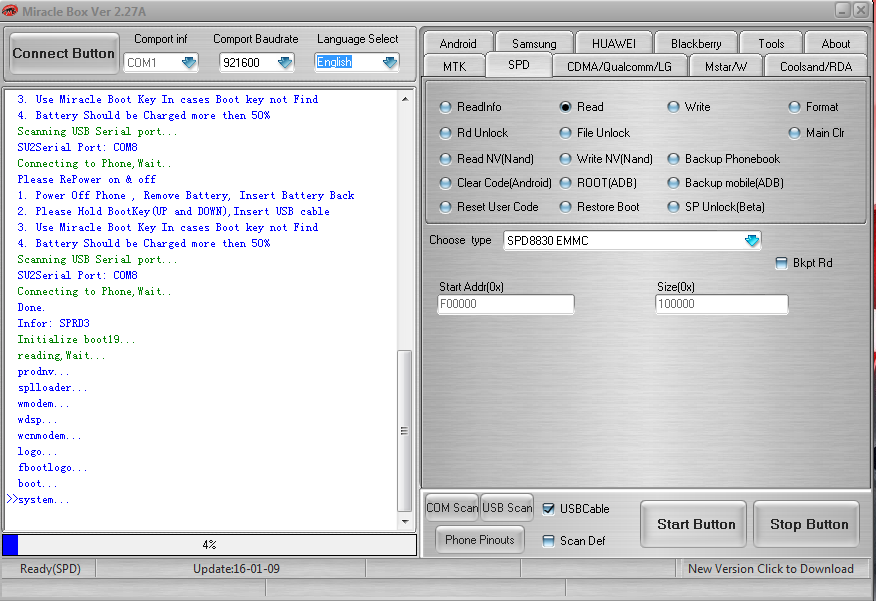The image size is (876, 601).
Task: Select the Write radio option
Action: tap(673, 107)
